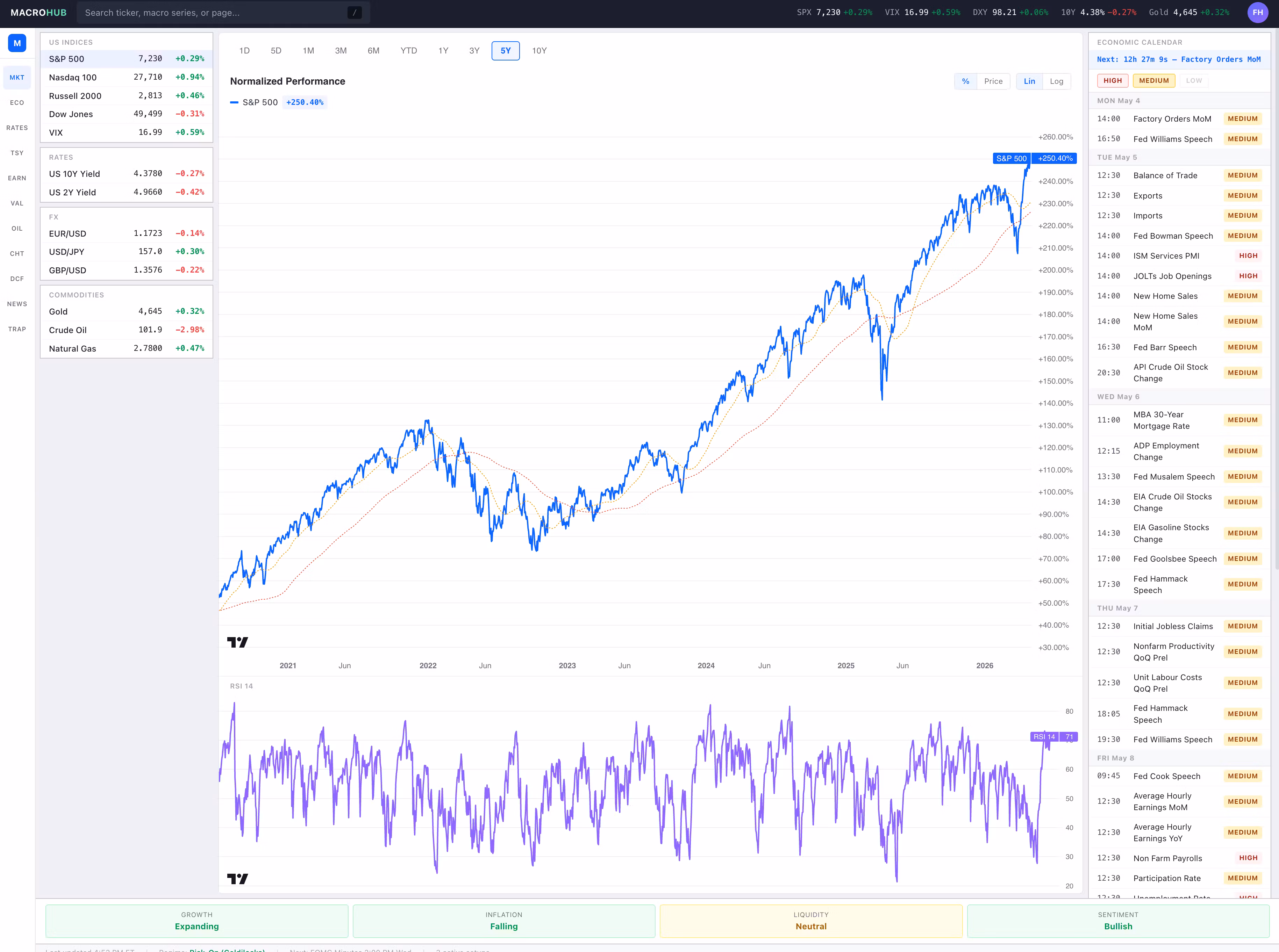Image resolution: width=1279 pixels, height=952 pixels.
Task: Click Gold ticker in top bar
Action: click(x=1188, y=13)
